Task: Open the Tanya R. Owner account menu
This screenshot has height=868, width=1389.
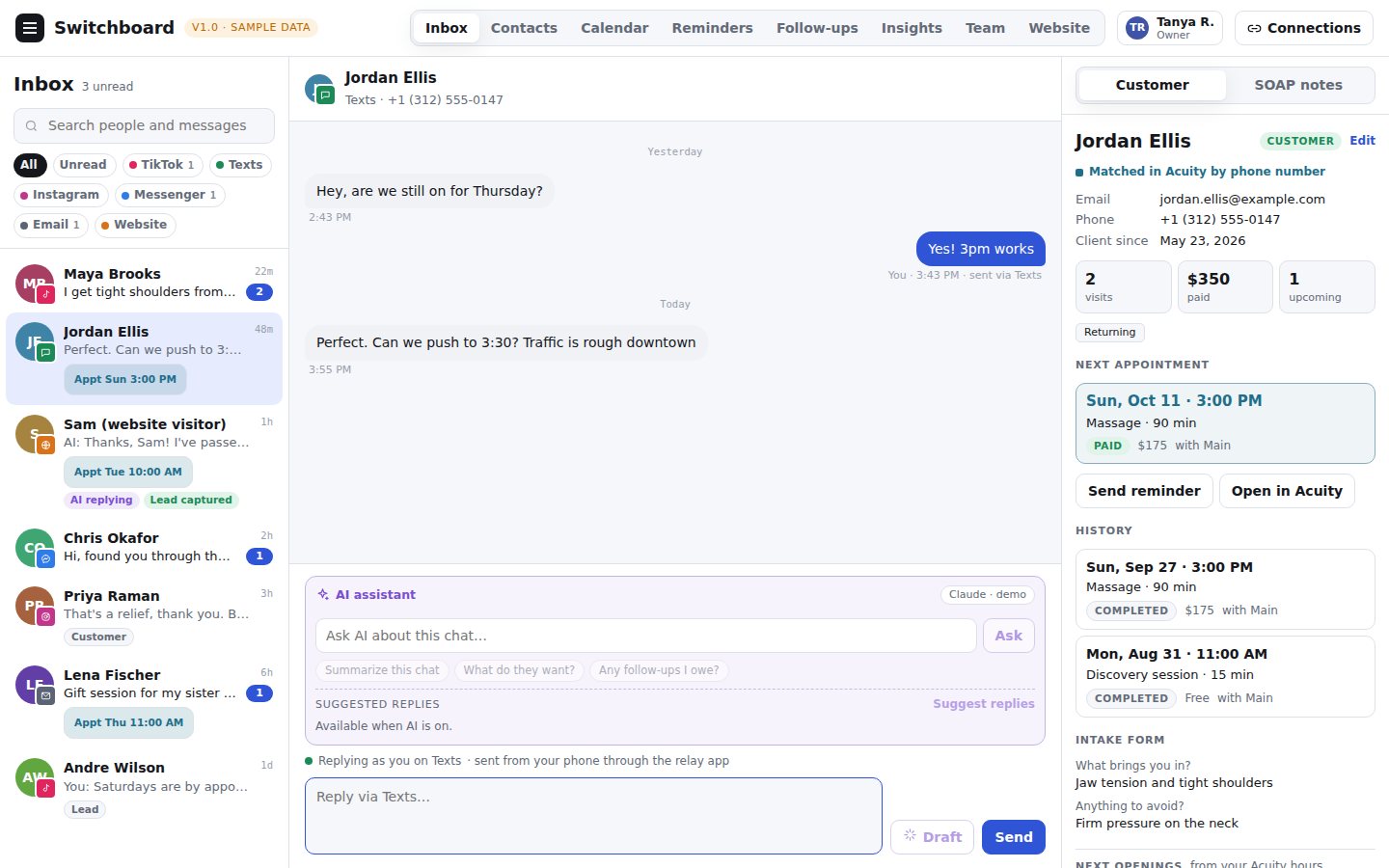Action: pos(1170,28)
